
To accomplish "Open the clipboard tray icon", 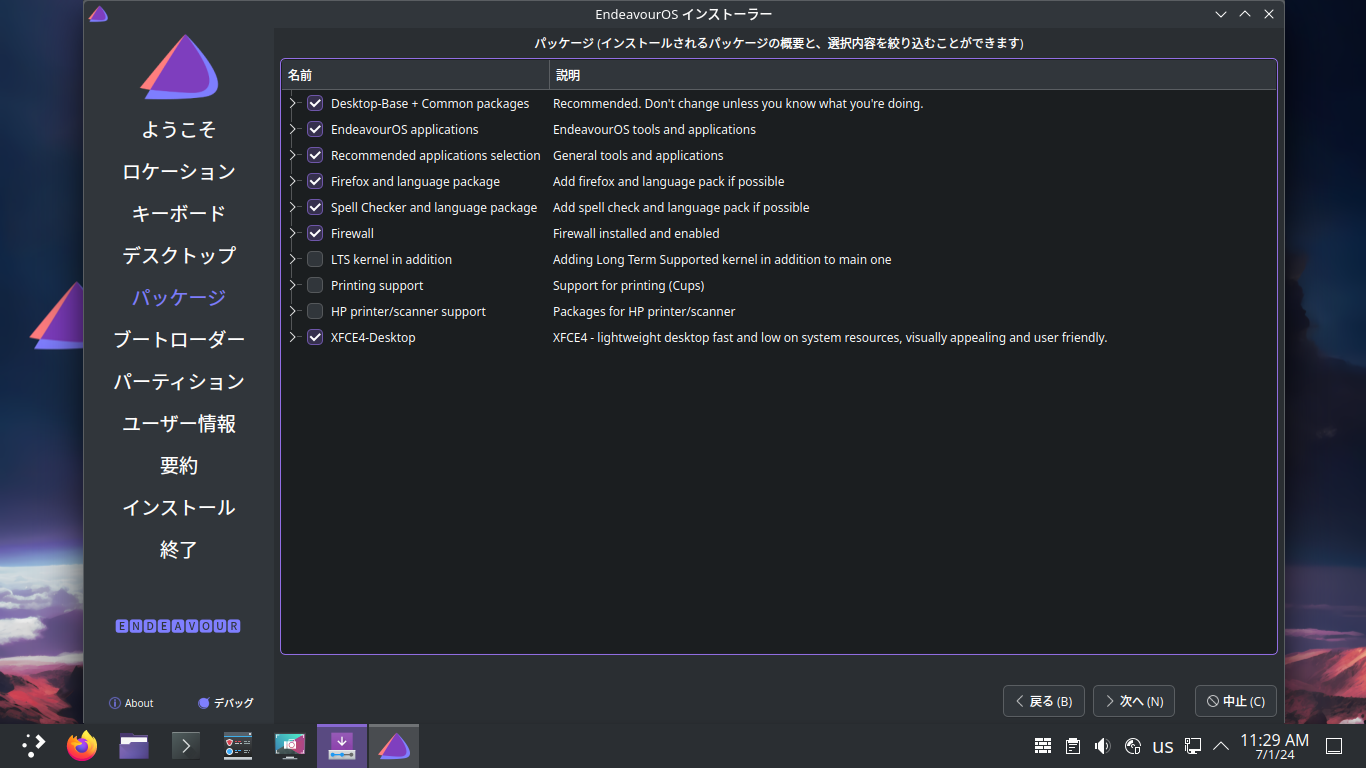I will point(1073,746).
